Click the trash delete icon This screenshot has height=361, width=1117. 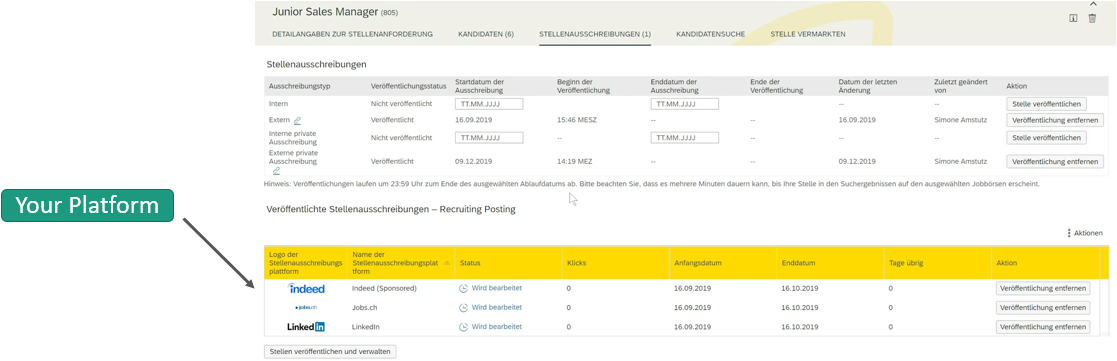1092,19
